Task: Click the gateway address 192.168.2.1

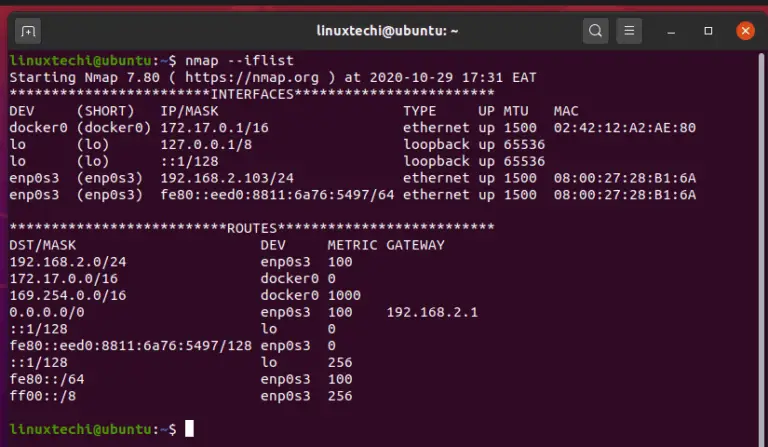Action: click(432, 312)
